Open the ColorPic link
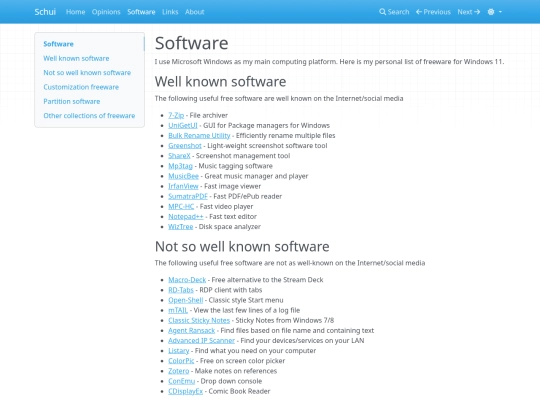This screenshot has width=540, height=405. click(x=181, y=361)
